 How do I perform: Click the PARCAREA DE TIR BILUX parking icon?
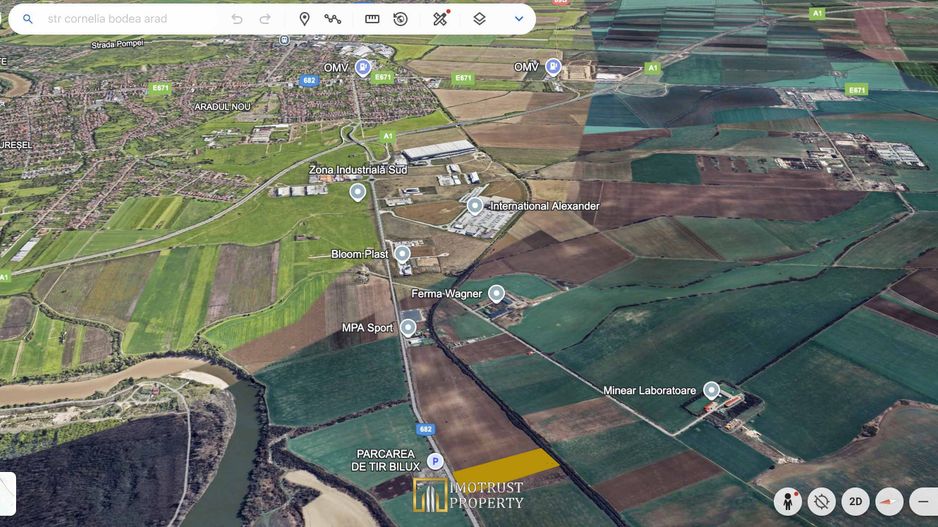[434, 461]
